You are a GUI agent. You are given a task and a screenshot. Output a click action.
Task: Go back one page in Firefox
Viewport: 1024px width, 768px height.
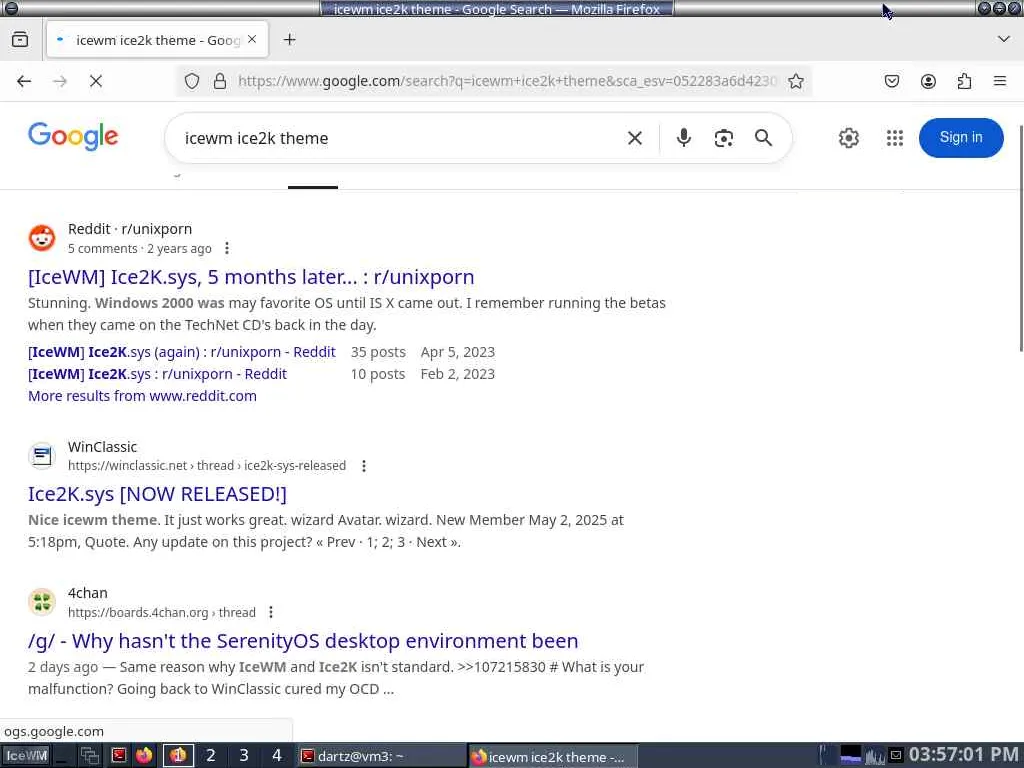[x=24, y=81]
